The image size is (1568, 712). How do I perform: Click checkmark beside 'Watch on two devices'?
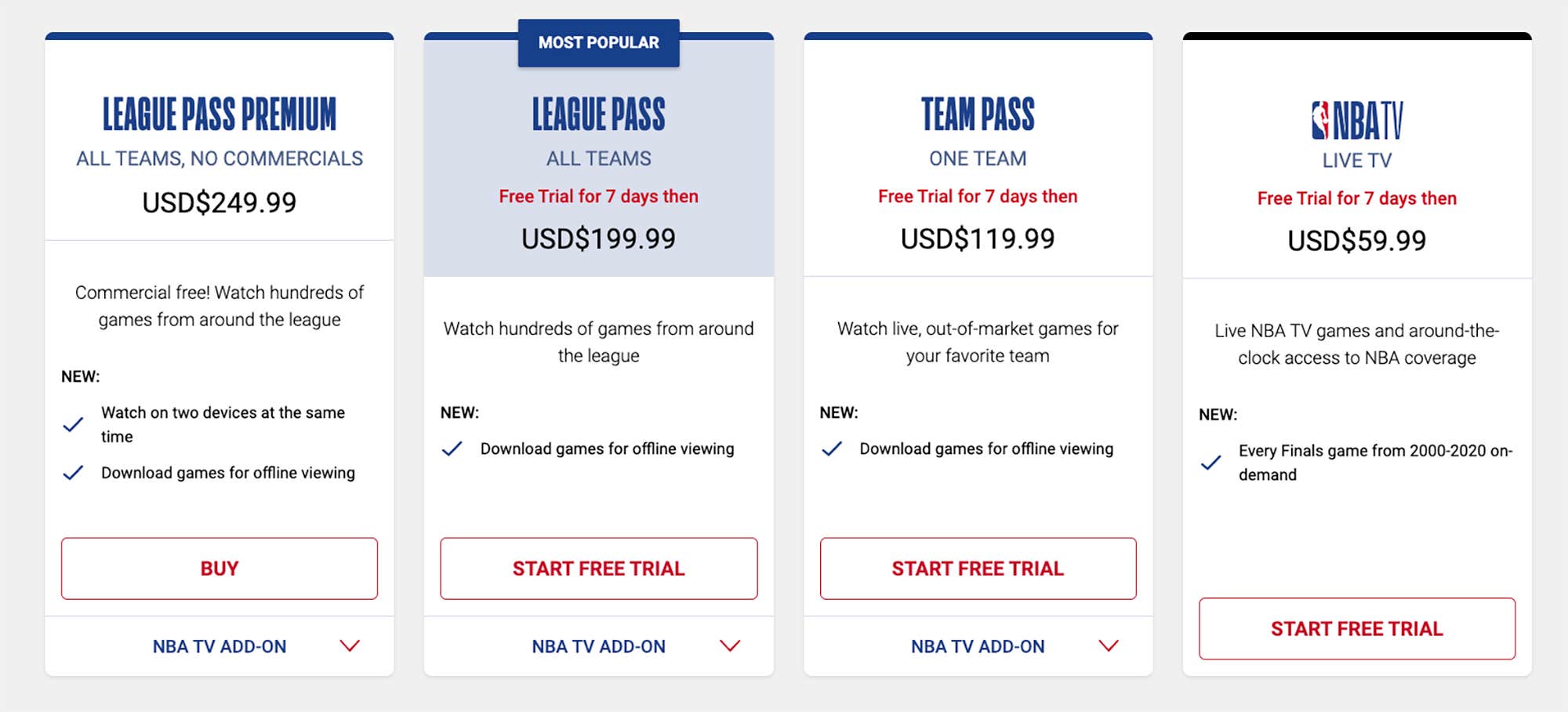(73, 425)
